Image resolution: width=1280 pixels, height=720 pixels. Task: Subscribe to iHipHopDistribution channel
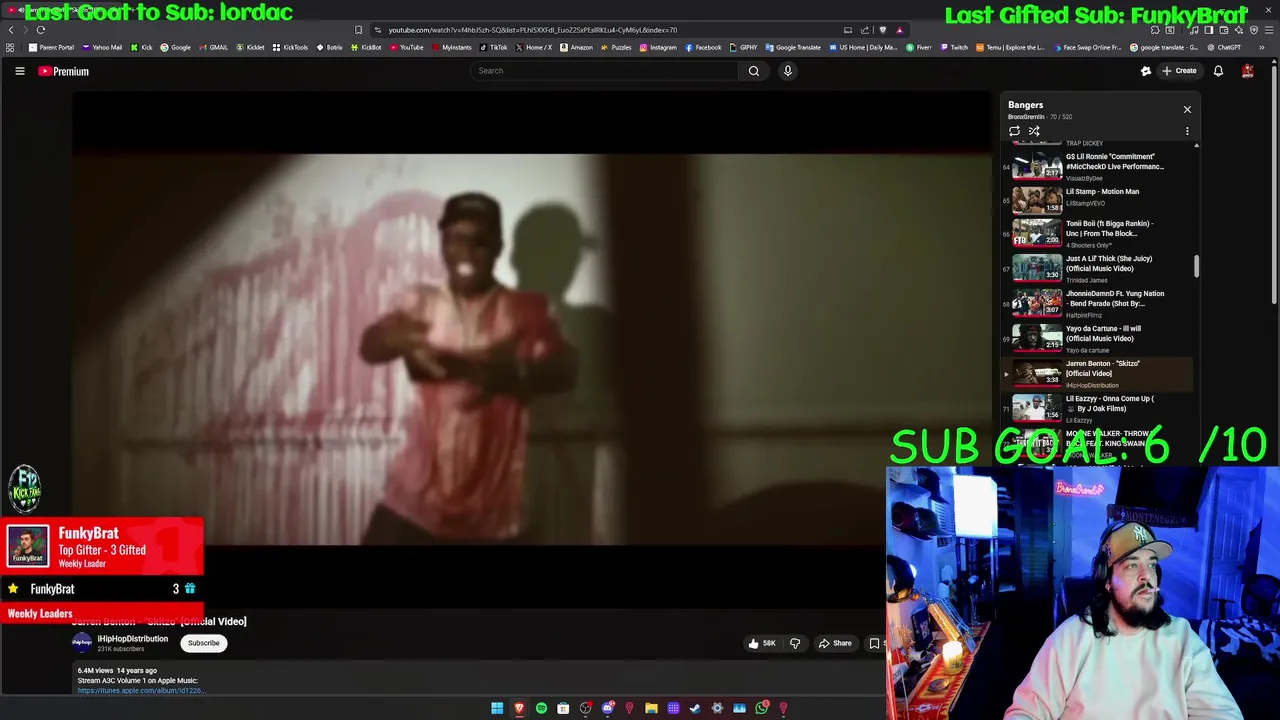[203, 643]
